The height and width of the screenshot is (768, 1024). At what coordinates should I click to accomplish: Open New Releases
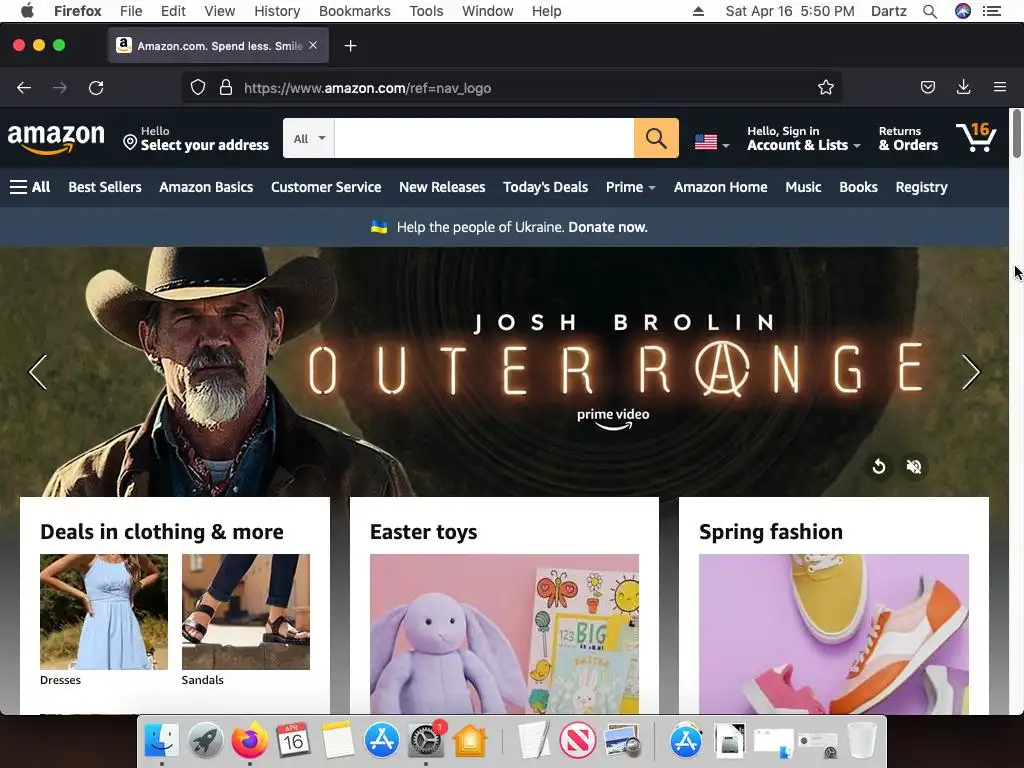tap(442, 187)
